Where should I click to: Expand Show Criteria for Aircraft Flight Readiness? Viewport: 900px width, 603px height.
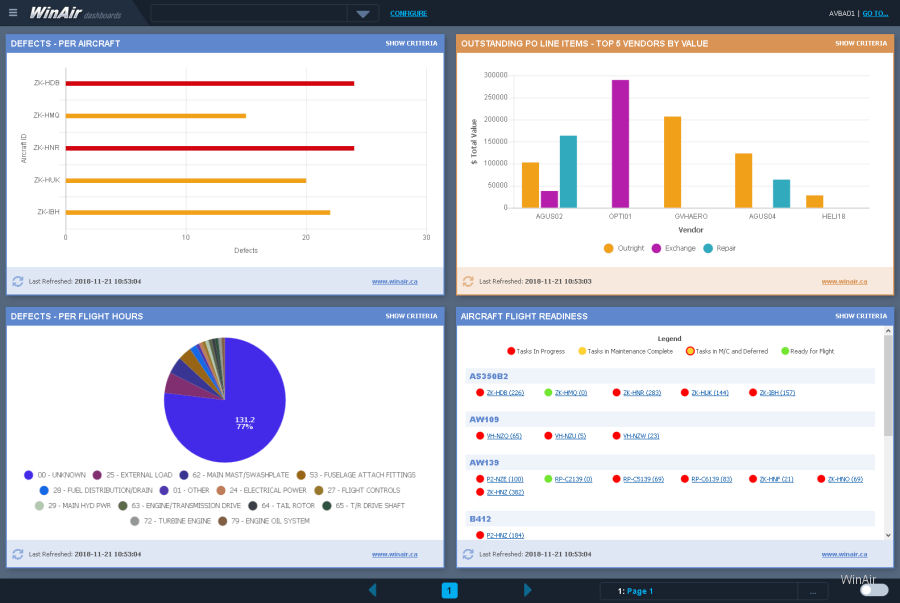860,316
